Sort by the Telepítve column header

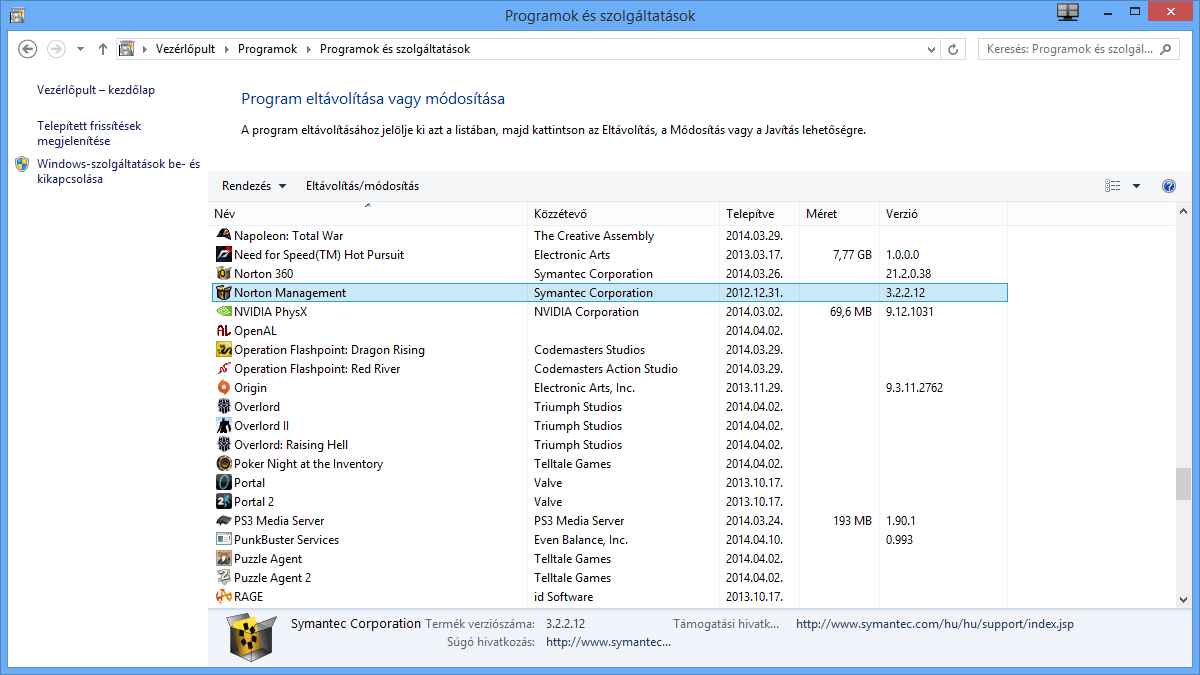(x=760, y=214)
